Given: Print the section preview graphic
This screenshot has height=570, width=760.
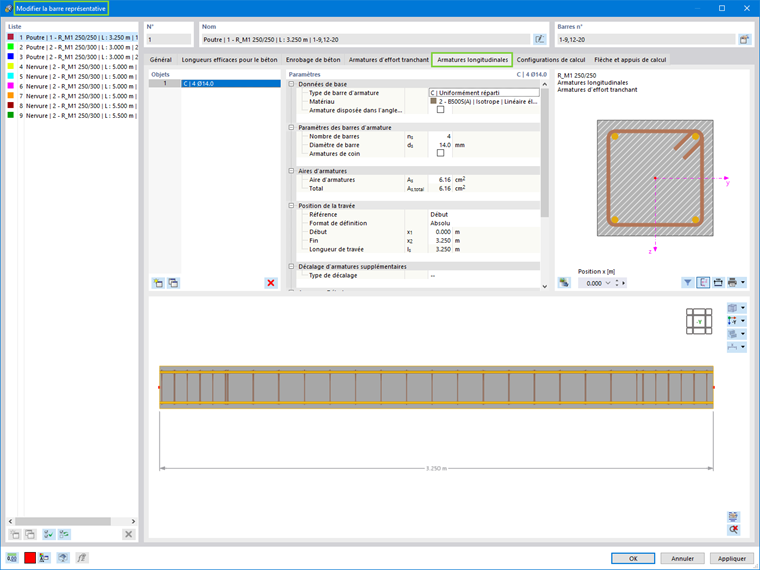Looking at the screenshot, I should [732, 283].
